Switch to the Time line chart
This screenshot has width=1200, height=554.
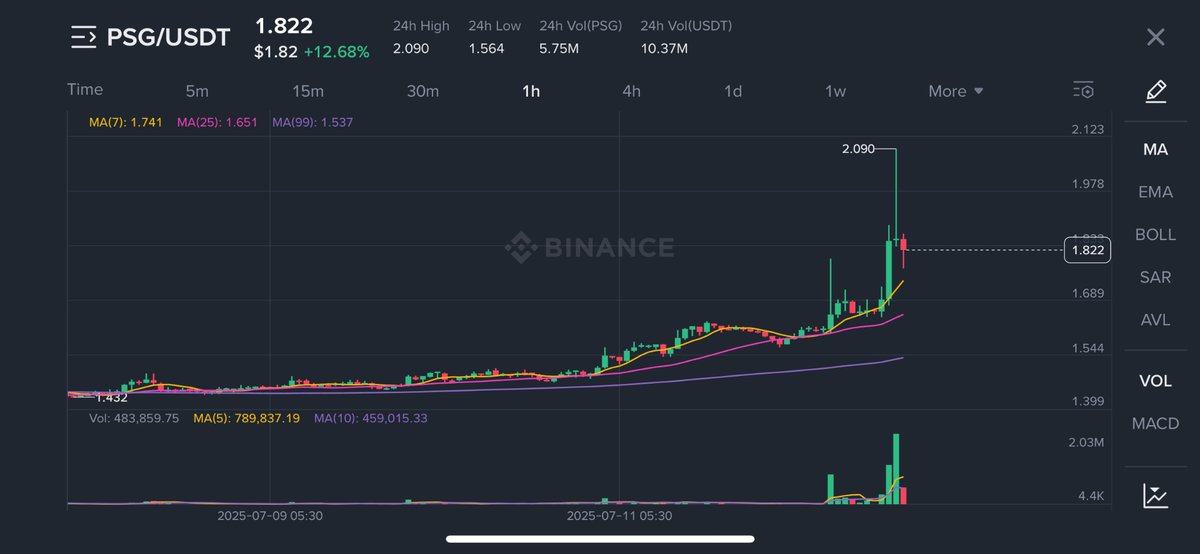(85, 89)
